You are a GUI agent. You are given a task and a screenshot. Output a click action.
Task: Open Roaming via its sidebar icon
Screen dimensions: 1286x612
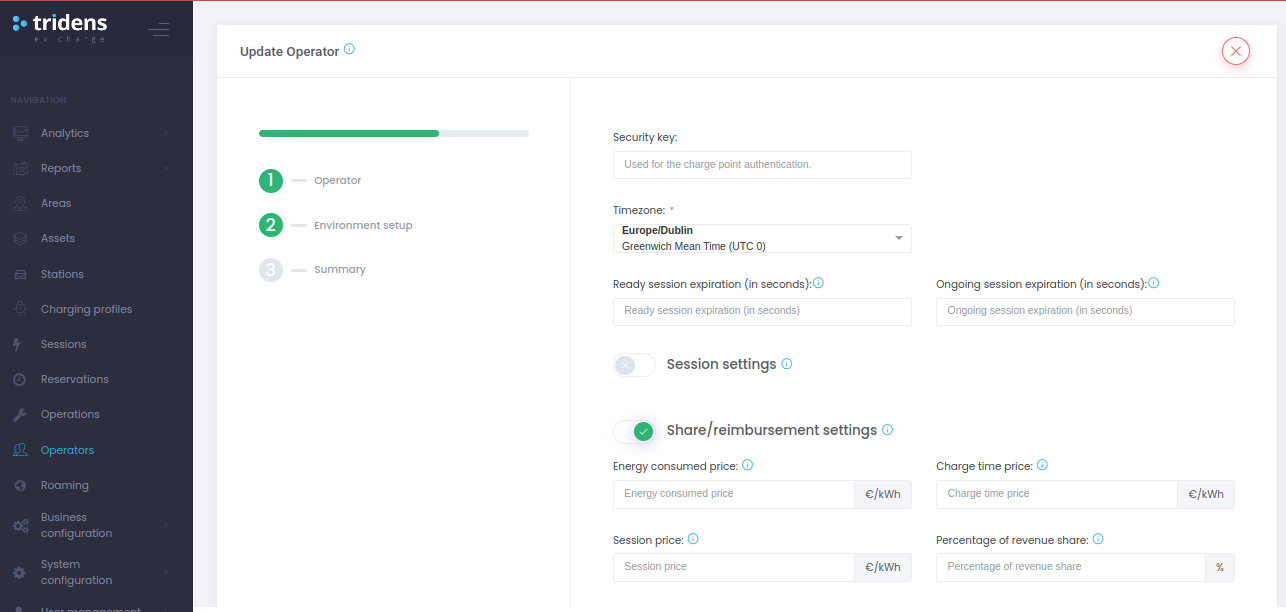[20, 484]
